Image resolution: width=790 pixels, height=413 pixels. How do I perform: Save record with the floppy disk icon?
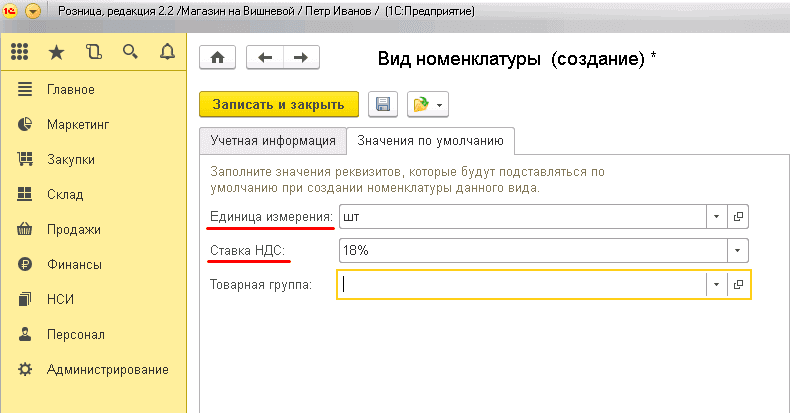pyautogui.click(x=382, y=104)
